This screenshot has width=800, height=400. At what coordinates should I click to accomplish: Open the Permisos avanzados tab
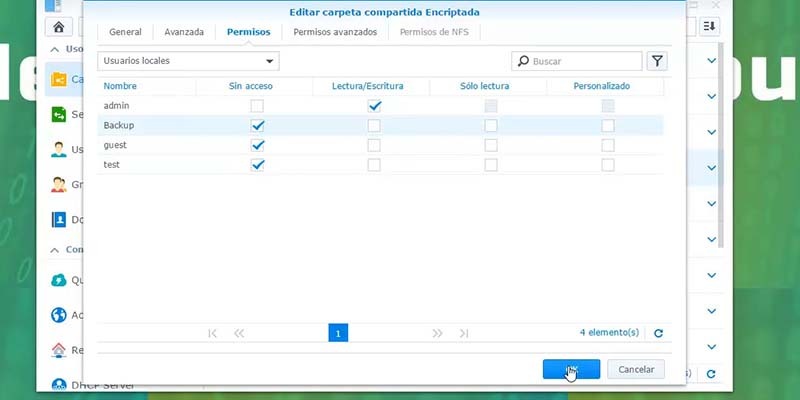335,32
